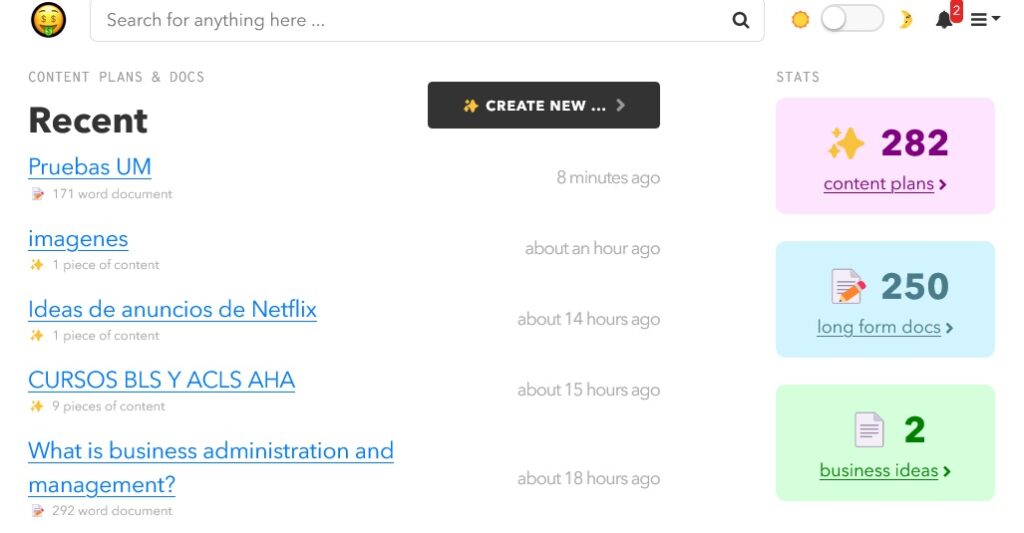This screenshot has width=1024, height=533.
Task: Open 'What is business administration and management?' doc
Action: coord(210,467)
